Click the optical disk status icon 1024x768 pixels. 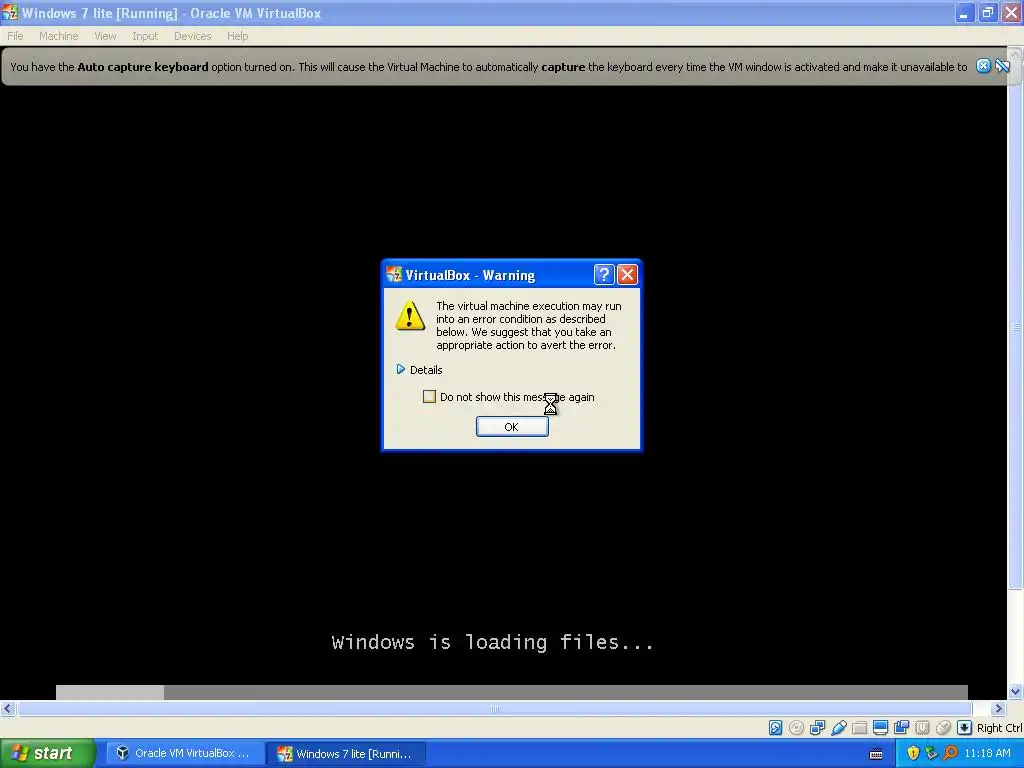[x=796, y=728]
